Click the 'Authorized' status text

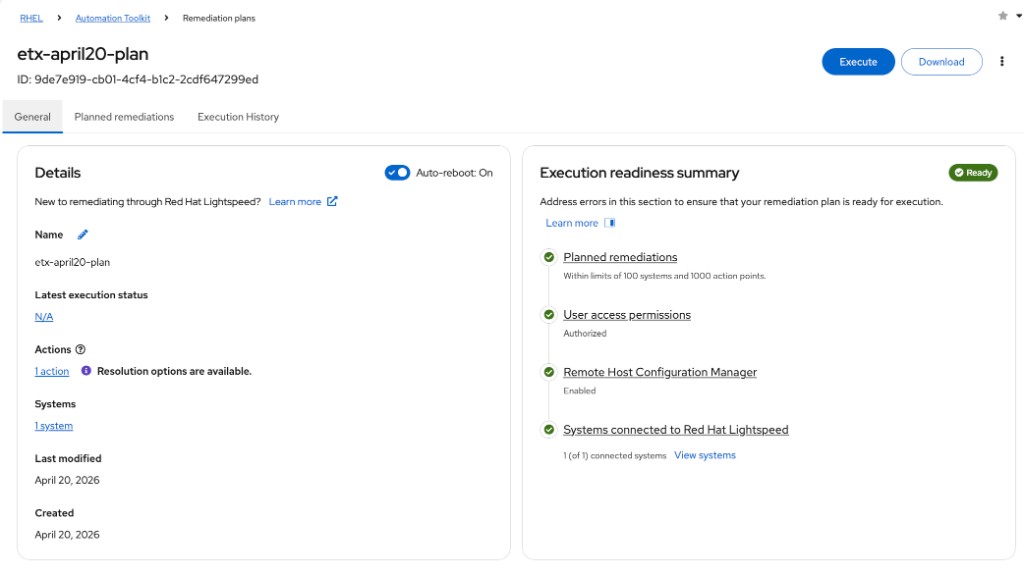(584, 333)
